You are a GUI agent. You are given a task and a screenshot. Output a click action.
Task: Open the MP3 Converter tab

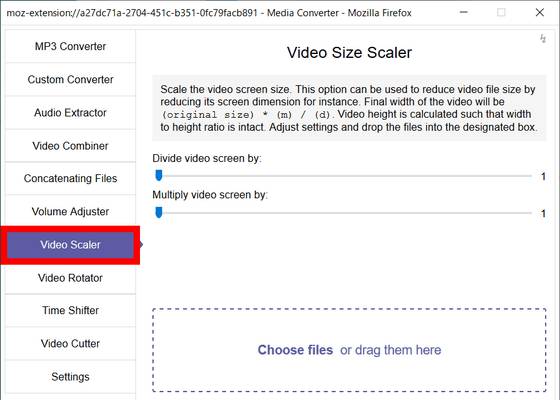(x=70, y=46)
